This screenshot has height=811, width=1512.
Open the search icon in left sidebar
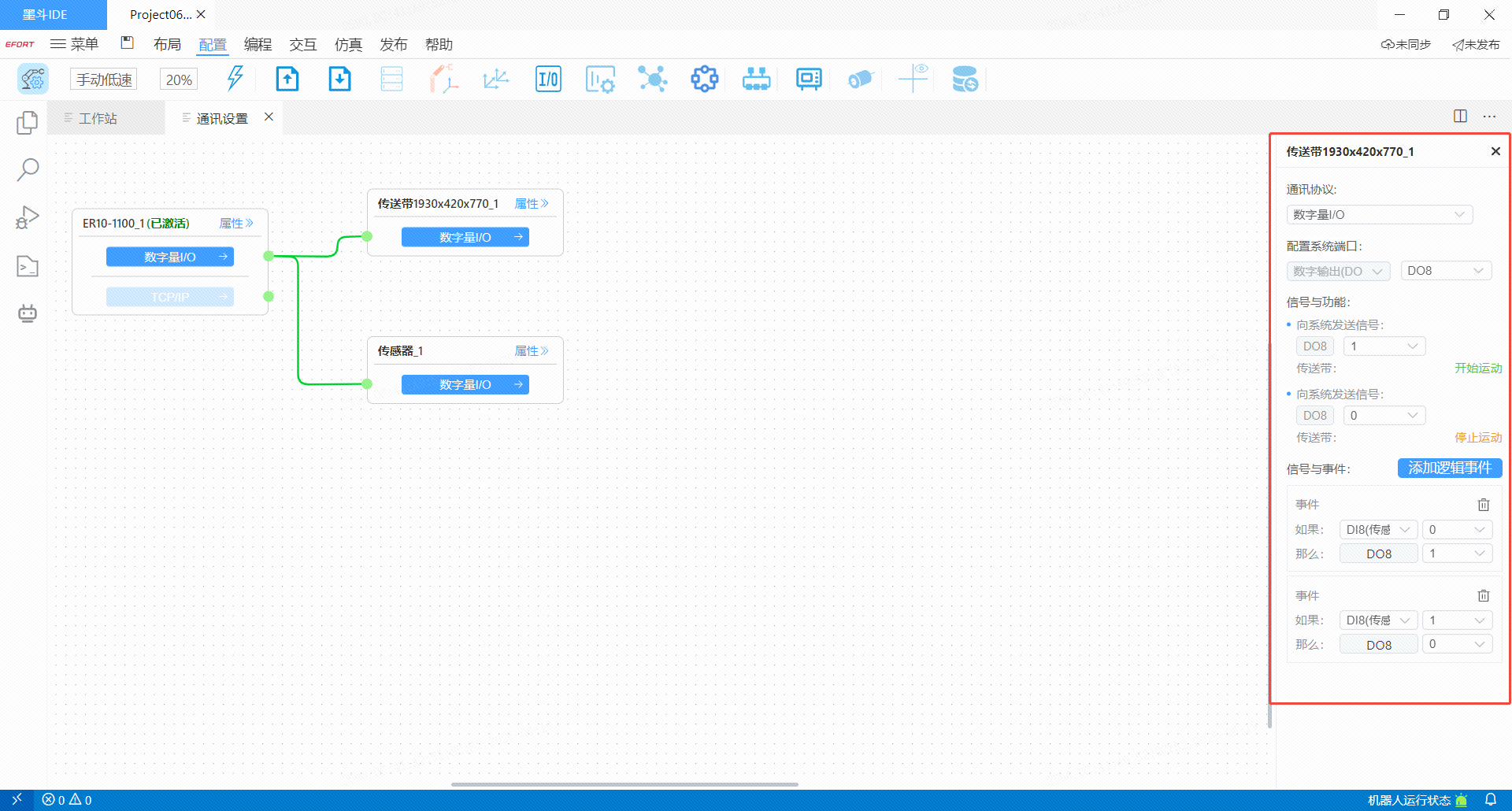28,169
